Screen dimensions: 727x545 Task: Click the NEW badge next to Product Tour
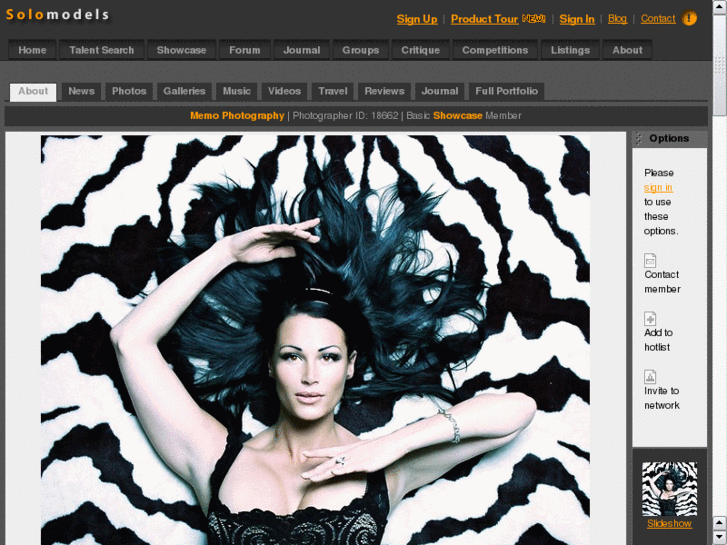pyautogui.click(x=534, y=19)
